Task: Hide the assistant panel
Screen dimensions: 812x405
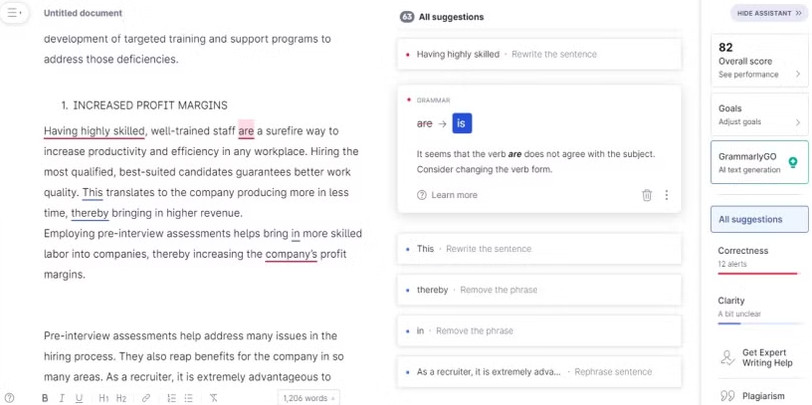Action: pos(769,13)
